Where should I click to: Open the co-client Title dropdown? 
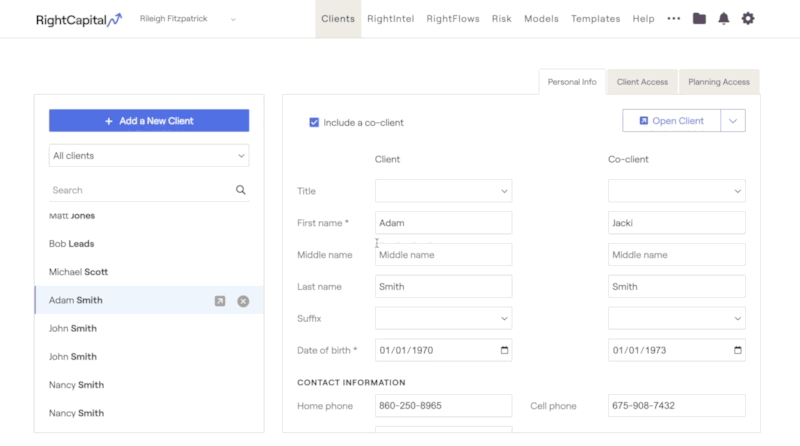tap(677, 191)
